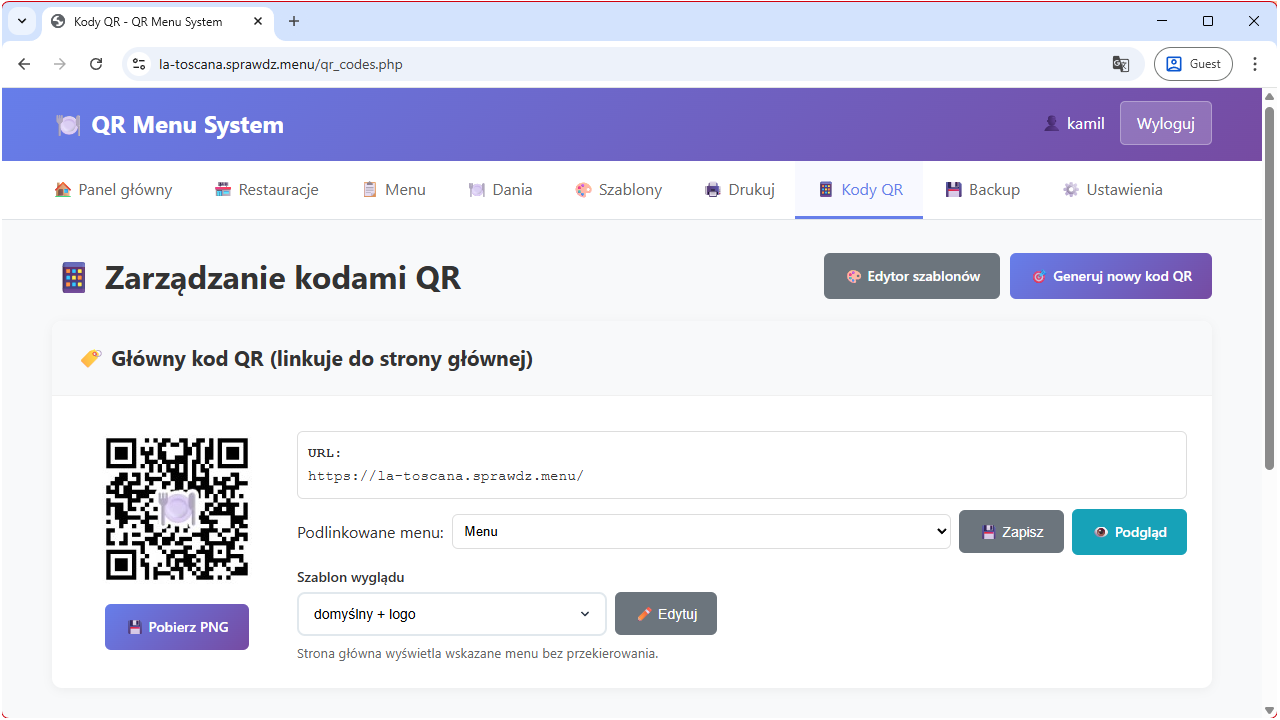Click the main QR code preview image
Image resolution: width=1280 pixels, height=720 pixels.
click(177, 509)
